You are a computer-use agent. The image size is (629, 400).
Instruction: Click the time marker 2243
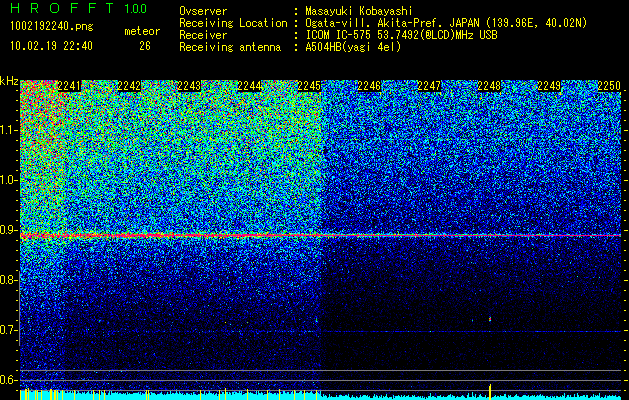[x=189, y=86]
